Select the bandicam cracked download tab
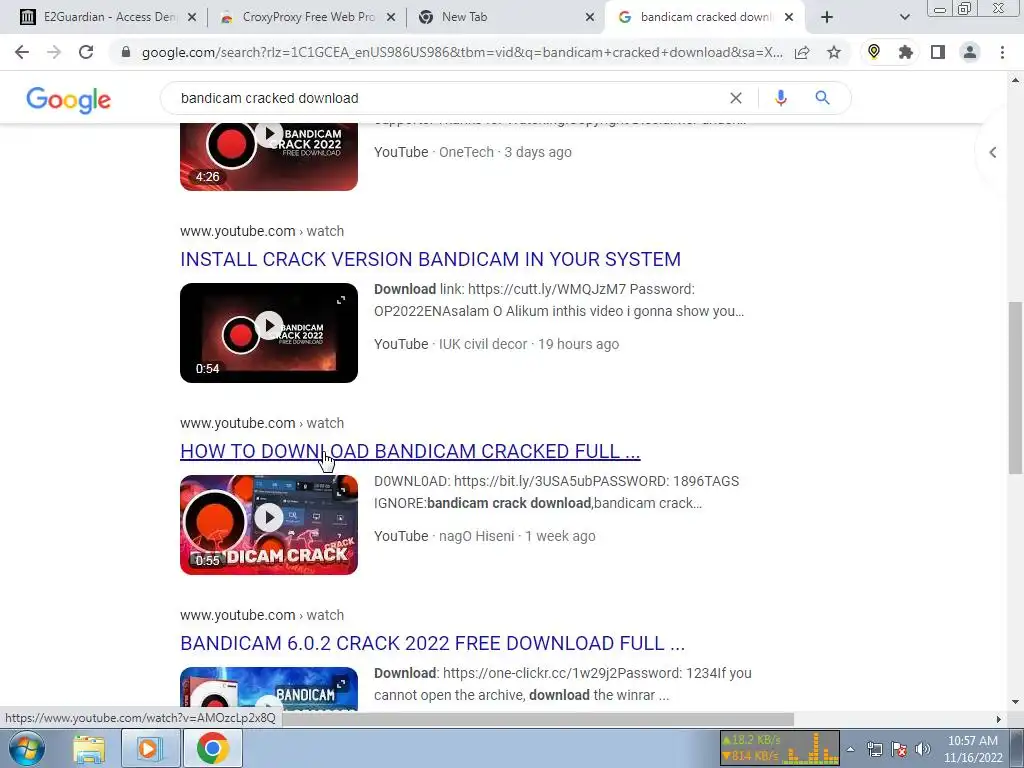1024x768 pixels. coord(705,17)
